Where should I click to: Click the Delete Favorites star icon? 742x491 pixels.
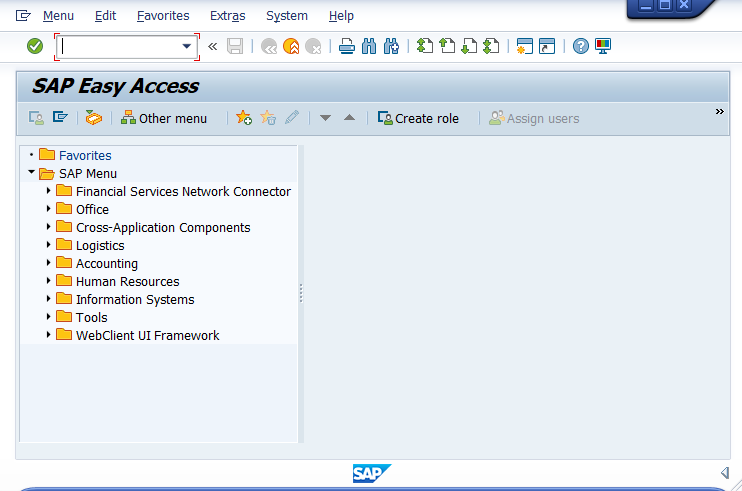pos(268,117)
